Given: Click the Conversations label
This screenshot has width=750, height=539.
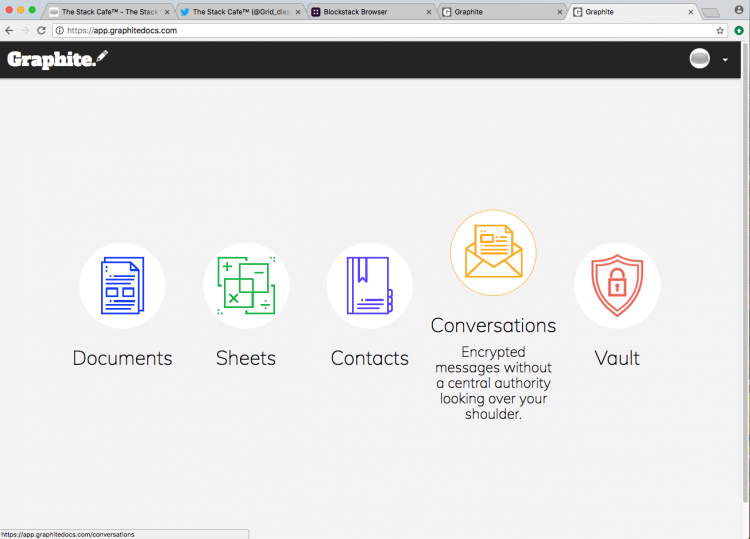Looking at the screenshot, I should (x=493, y=326).
